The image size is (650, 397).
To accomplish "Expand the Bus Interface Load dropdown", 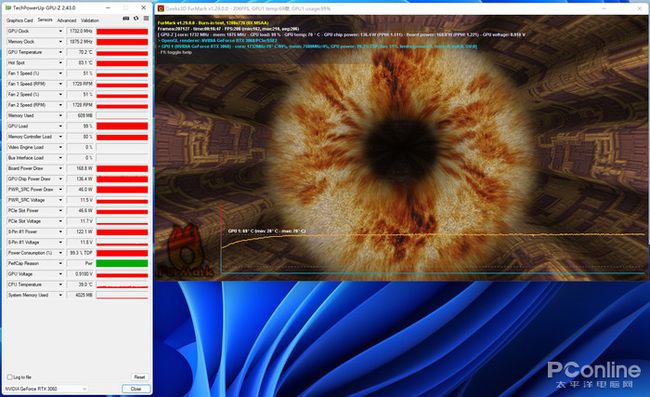I will pos(61,158).
